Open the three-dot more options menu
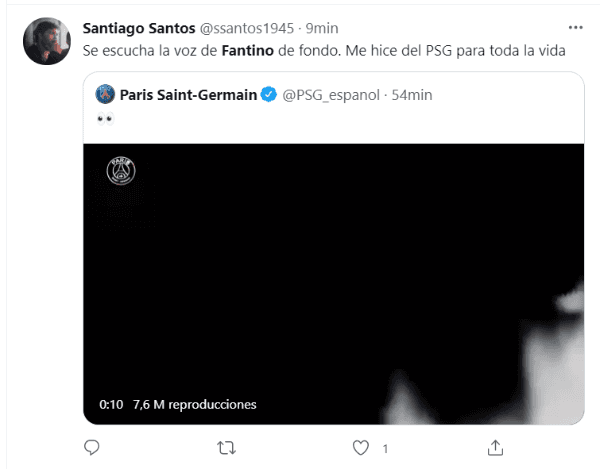This screenshot has width=600, height=469. (575, 27)
